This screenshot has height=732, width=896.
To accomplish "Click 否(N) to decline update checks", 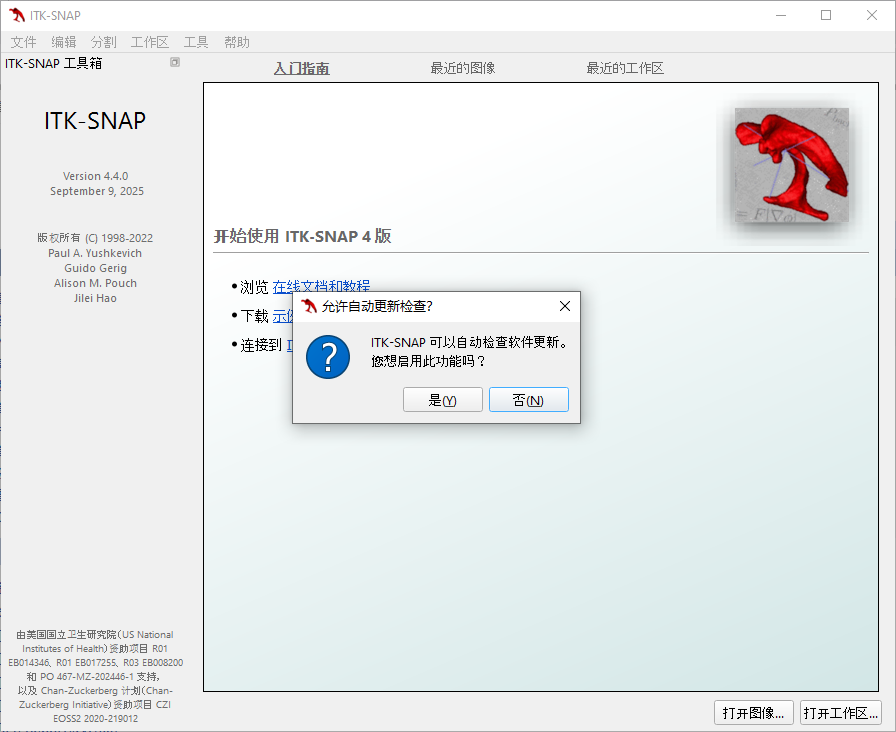I will point(529,399).
